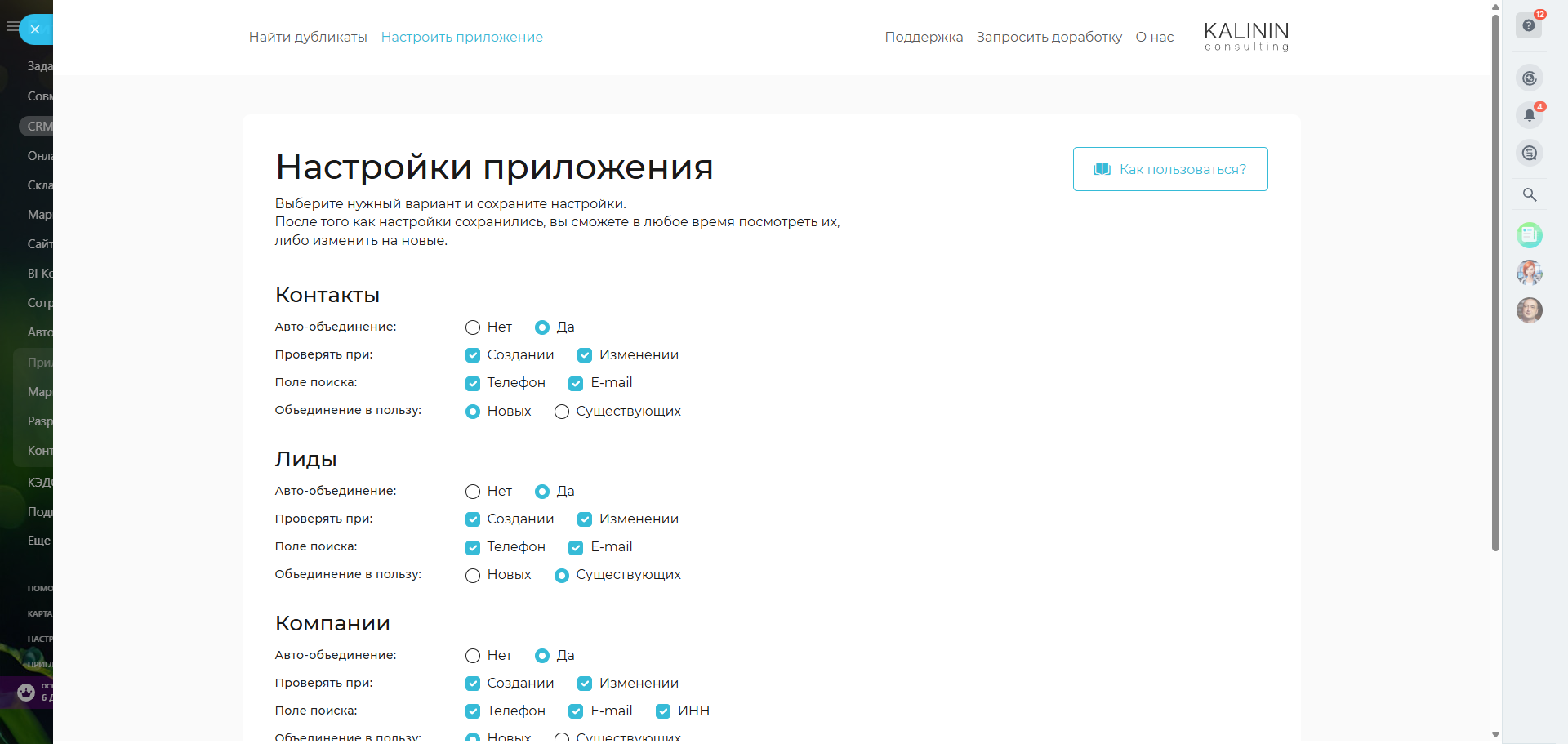Image resolution: width=1568 pixels, height=744 pixels.
Task: Open the help icon with 12 badge
Action: coord(1529,25)
